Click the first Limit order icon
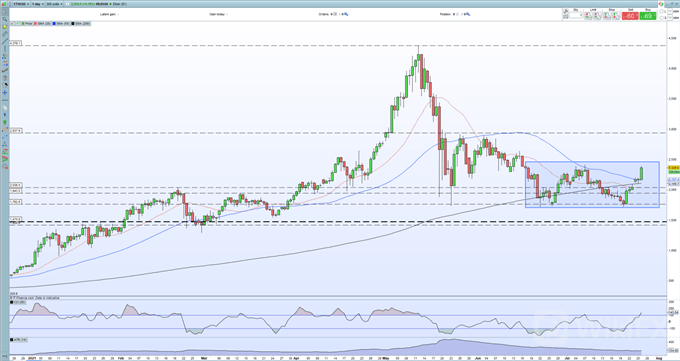The image size is (680, 361). 589,16
